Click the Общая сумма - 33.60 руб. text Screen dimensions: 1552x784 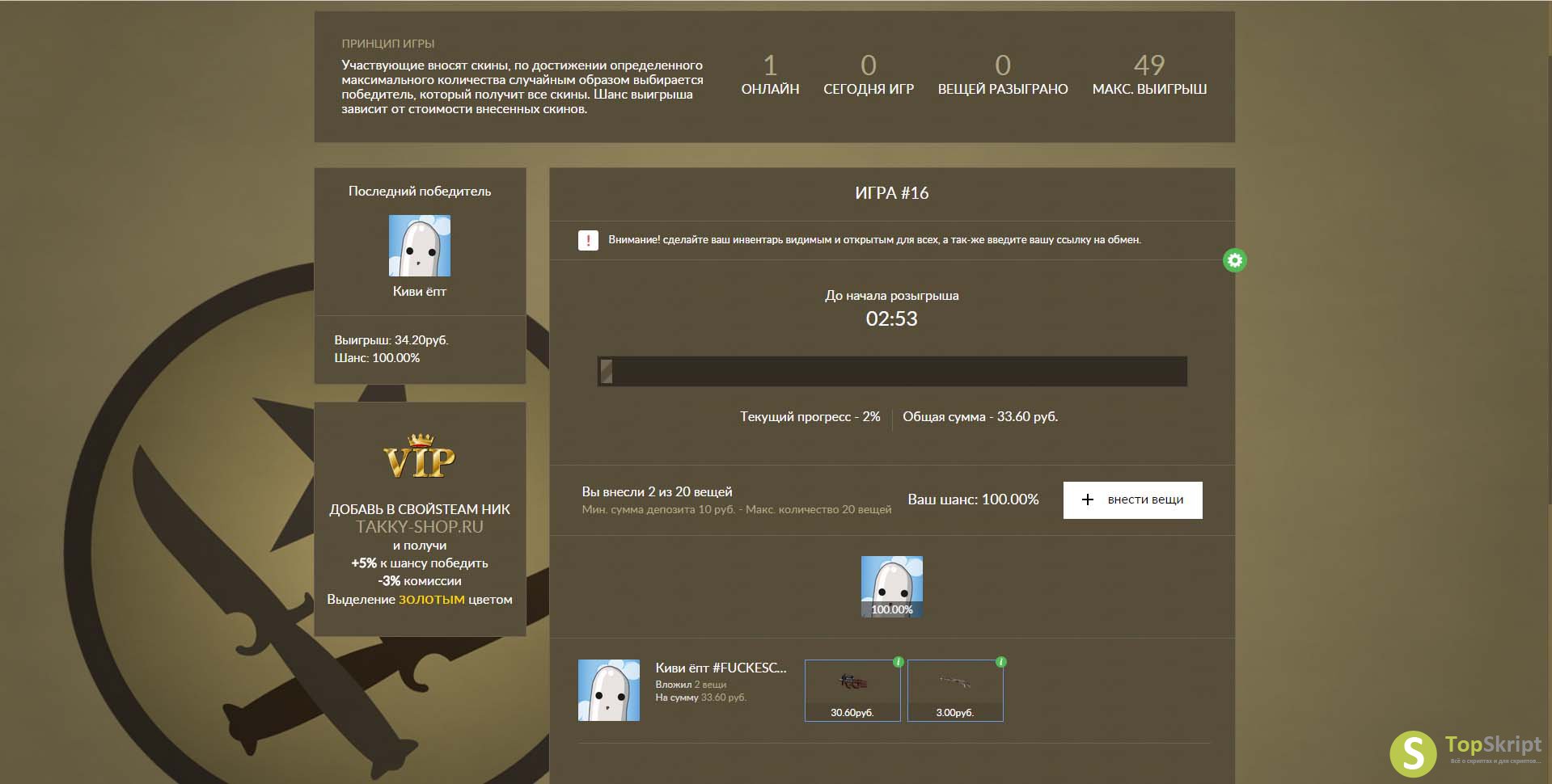pyautogui.click(x=980, y=417)
